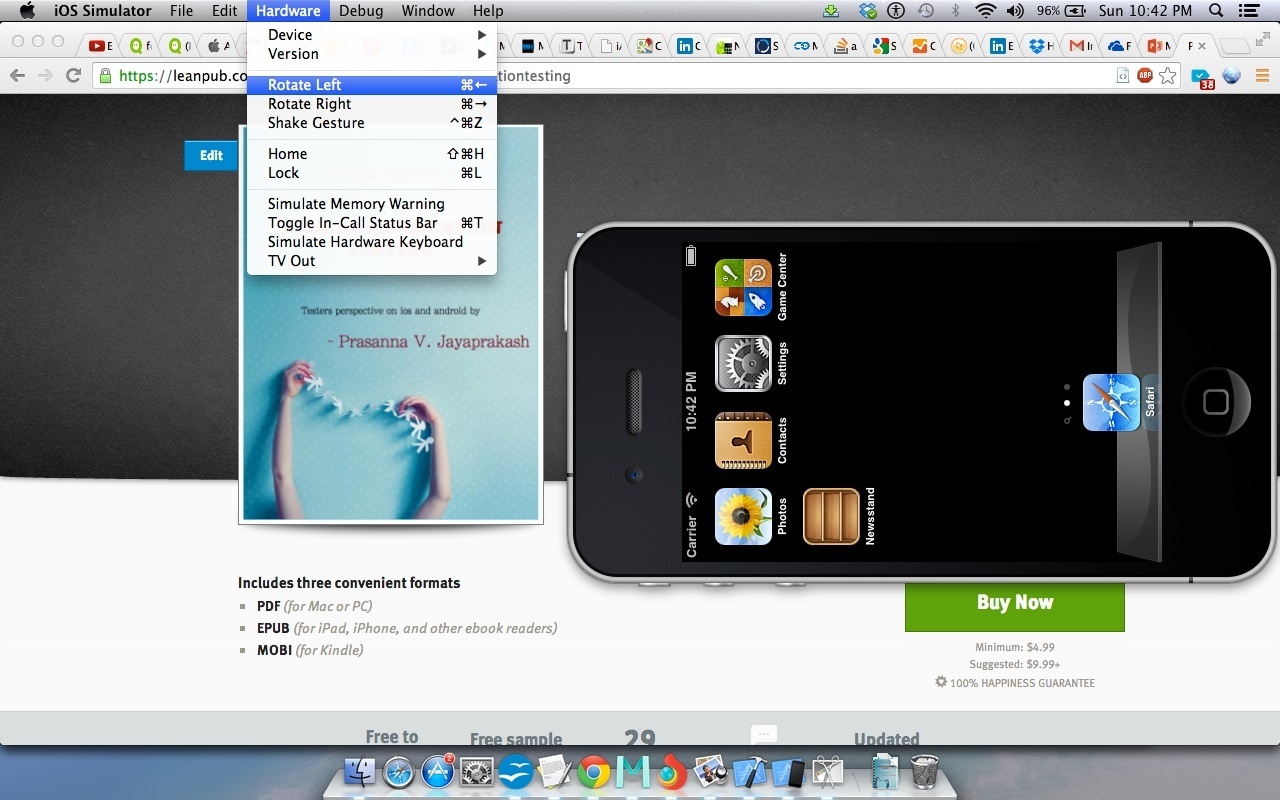Open Google Chrome from the Dock
This screenshot has width=1280, height=800.
[x=593, y=773]
